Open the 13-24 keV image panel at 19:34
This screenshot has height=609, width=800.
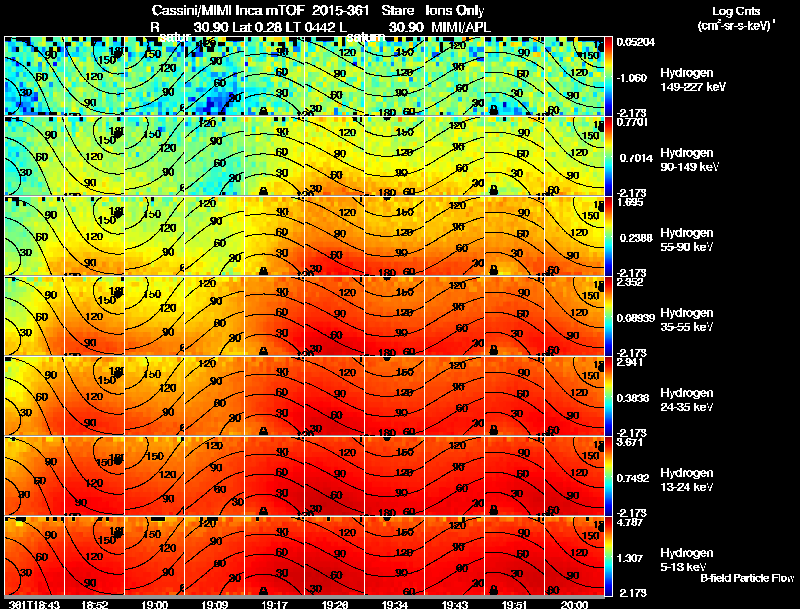394,476
